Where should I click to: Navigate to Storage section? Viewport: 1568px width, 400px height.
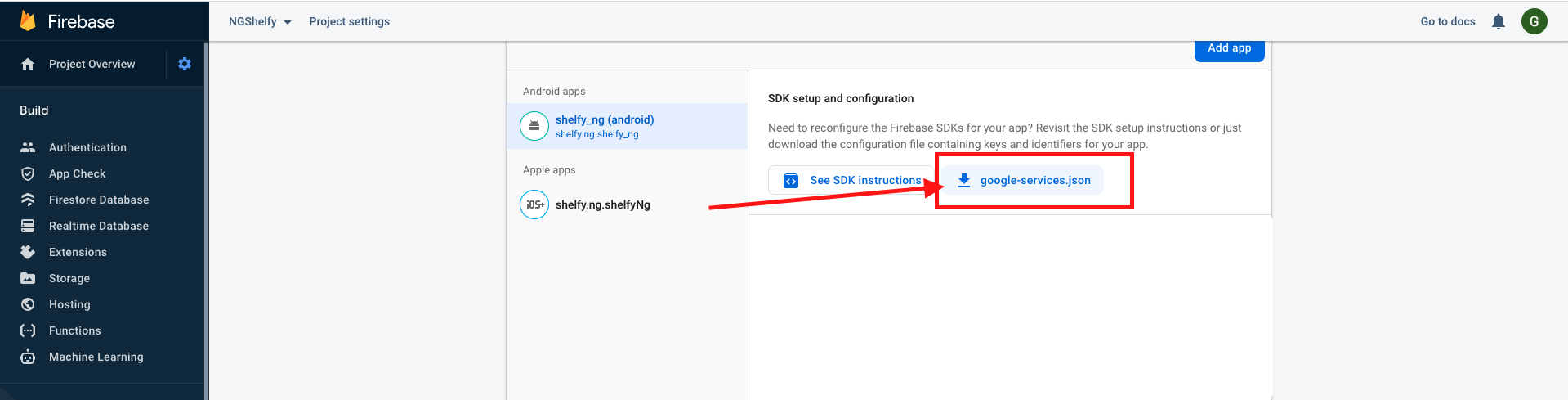[x=69, y=278]
